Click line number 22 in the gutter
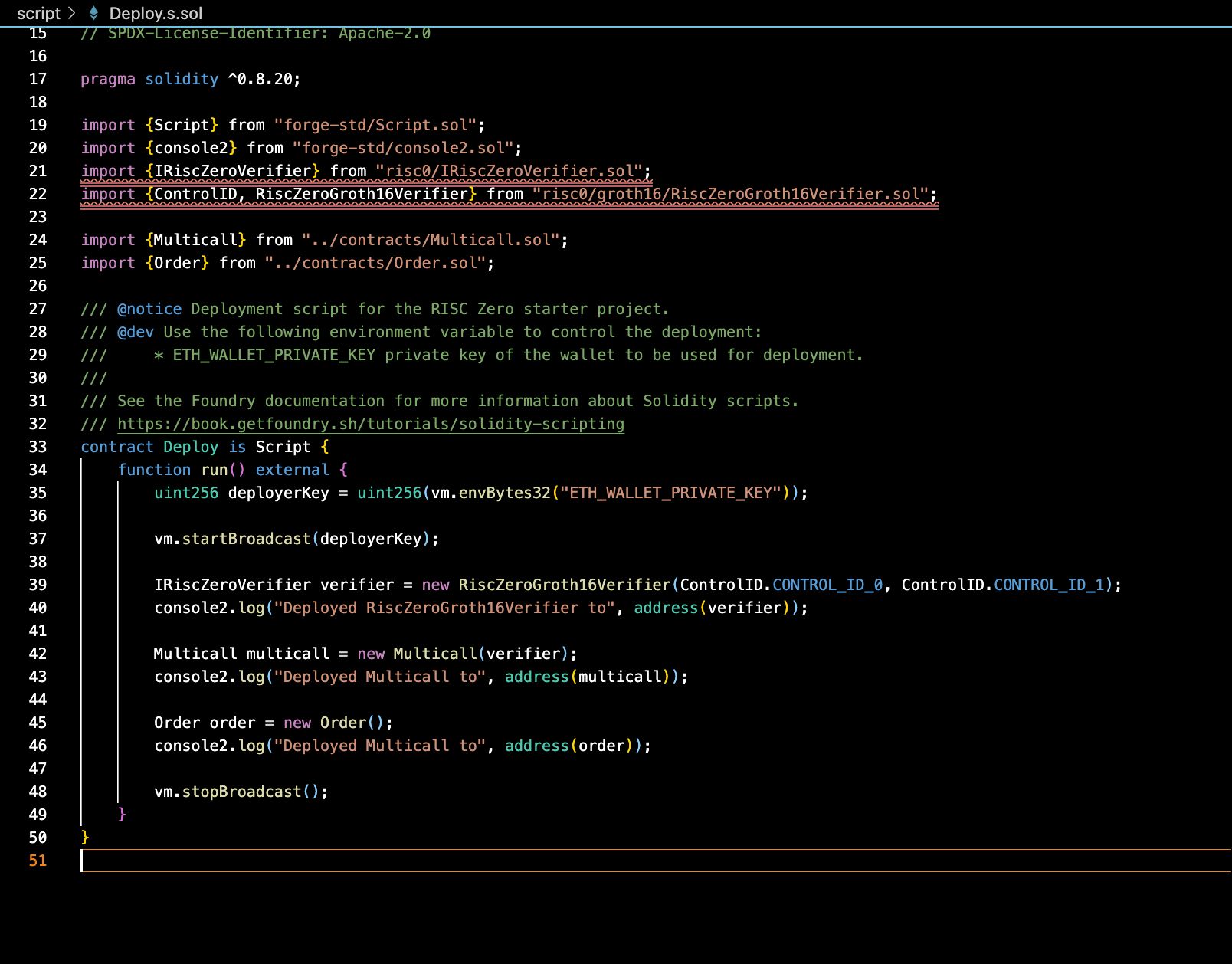The width and height of the screenshot is (1232, 964). (x=38, y=194)
